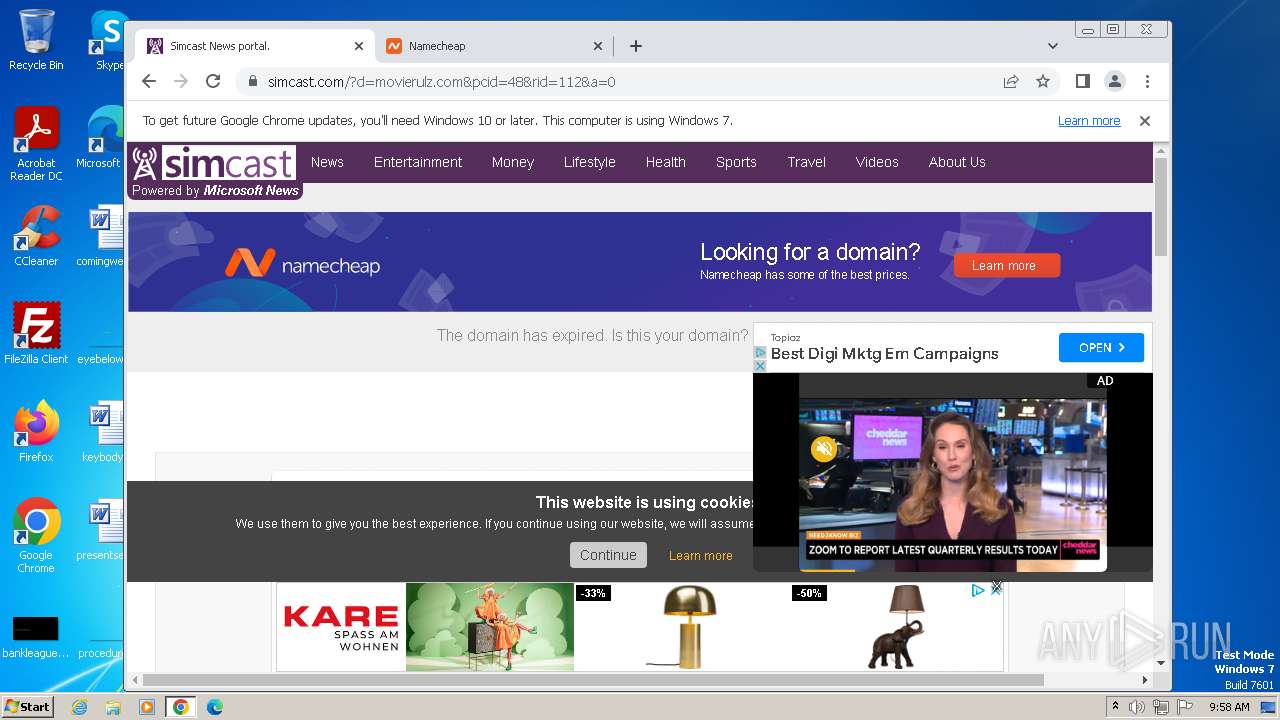Open a new browser tab
The width and height of the screenshot is (1280, 720).
[x=635, y=46]
